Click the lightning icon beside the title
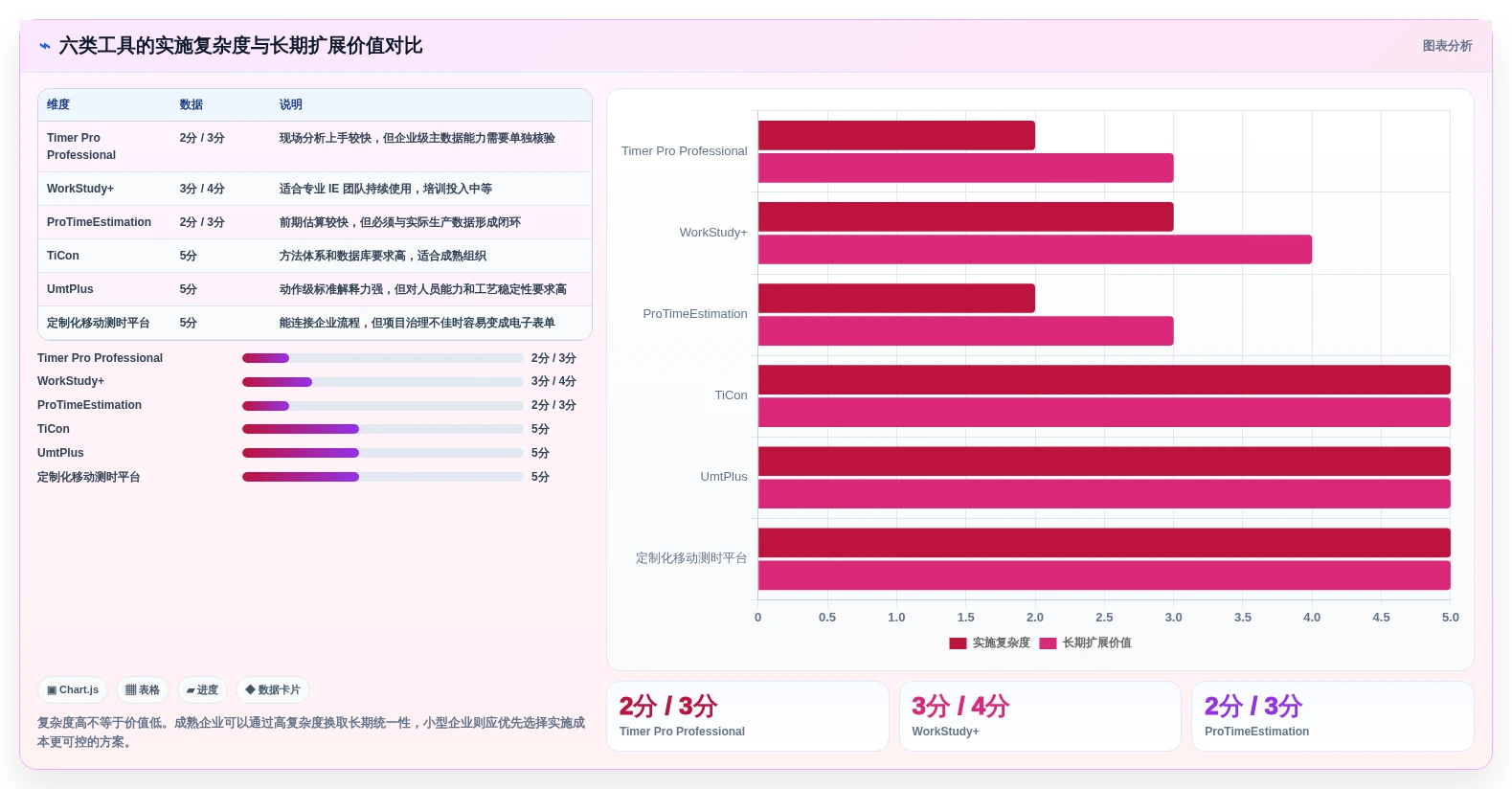 45,46
